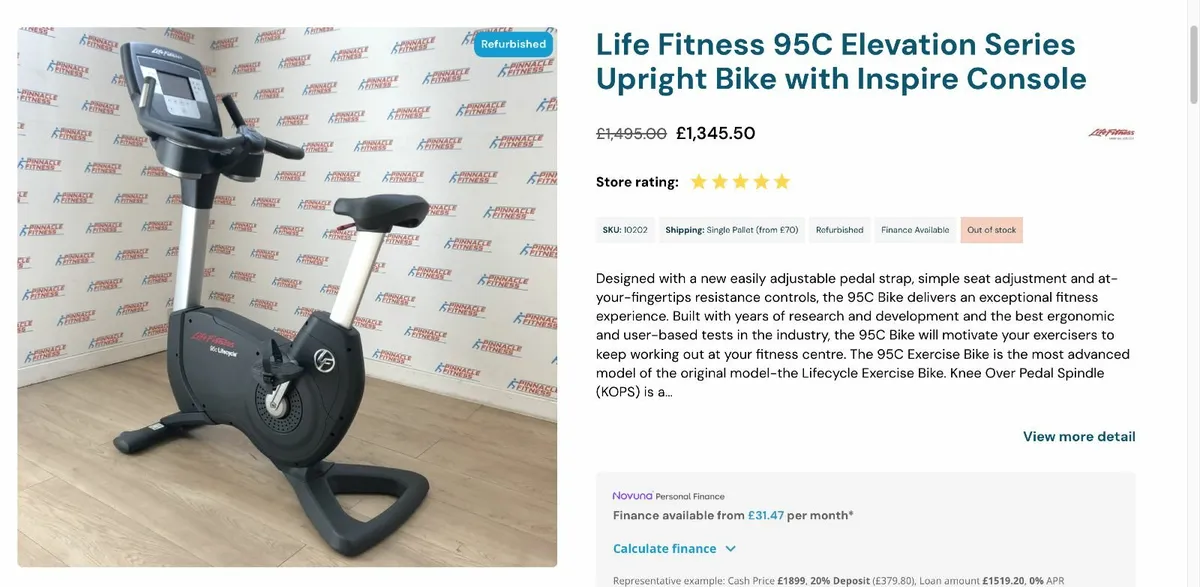Click the fourth rating star
The image size is (1200, 587).
[761, 182]
